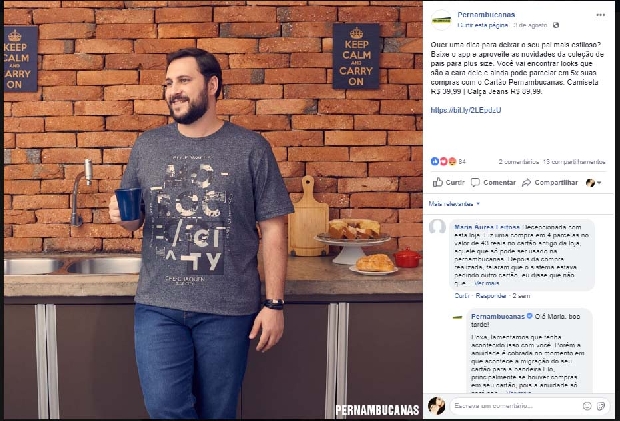Open the shares count link
Screen dimensions: 620x421
pos(574,162)
